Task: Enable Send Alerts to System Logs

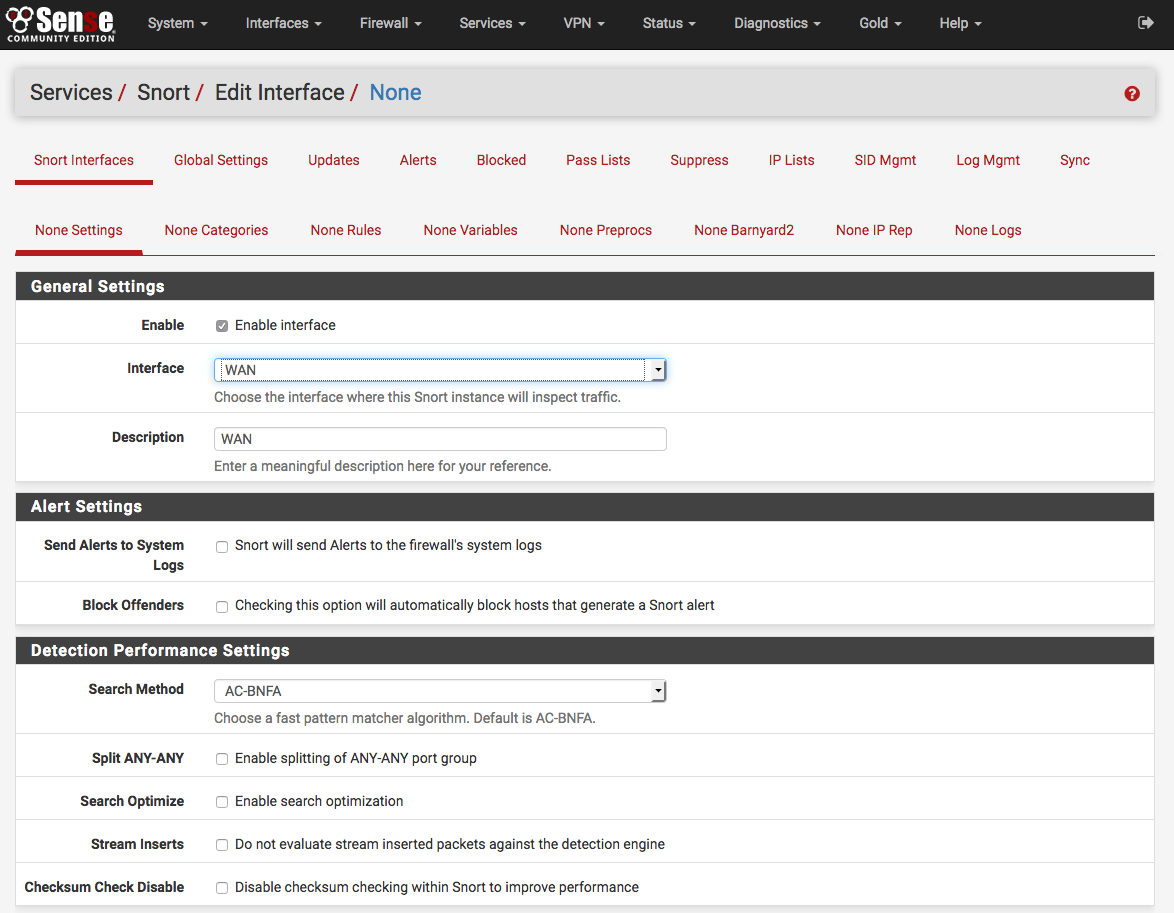Action: click(x=222, y=546)
